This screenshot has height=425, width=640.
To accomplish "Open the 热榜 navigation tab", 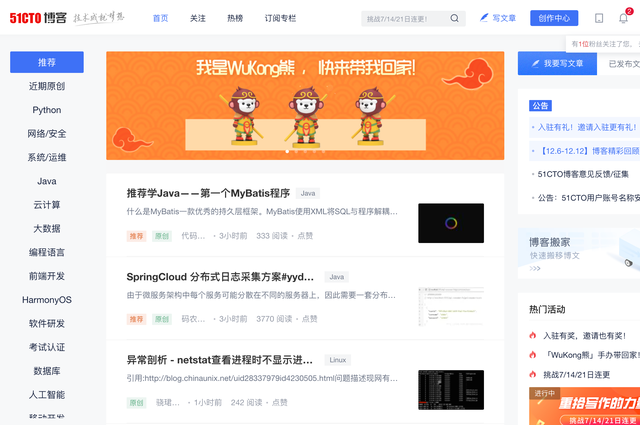I will 235,18.
